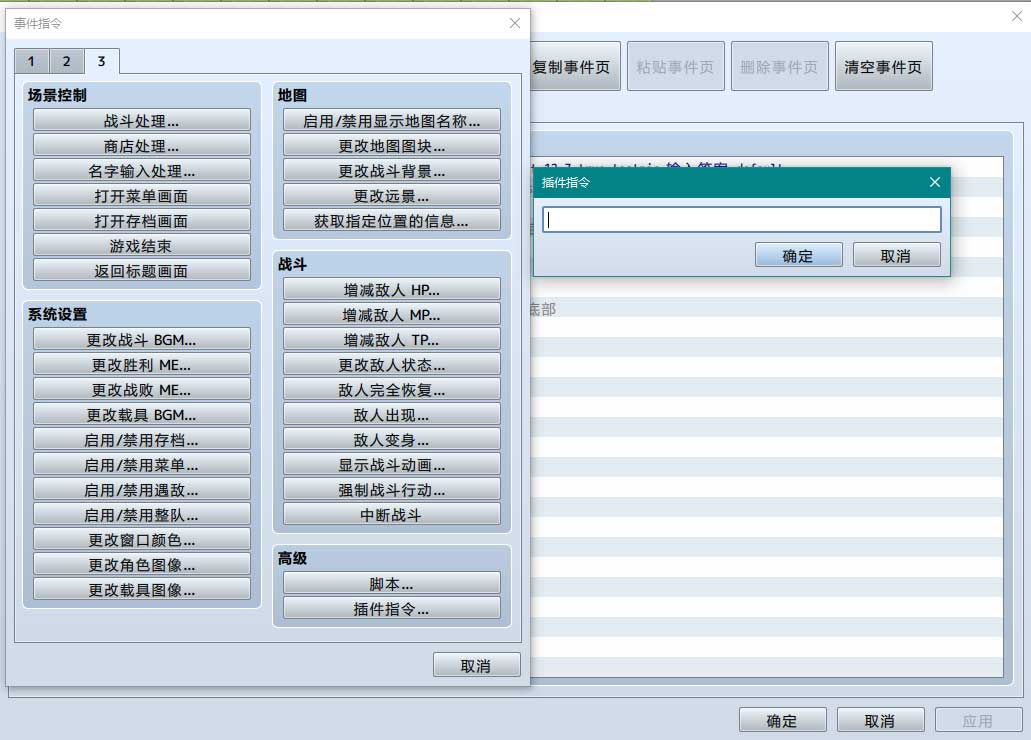Screen dimensions: 1031x740
Task: Select the 脚本 script command
Action: [x=391, y=583]
